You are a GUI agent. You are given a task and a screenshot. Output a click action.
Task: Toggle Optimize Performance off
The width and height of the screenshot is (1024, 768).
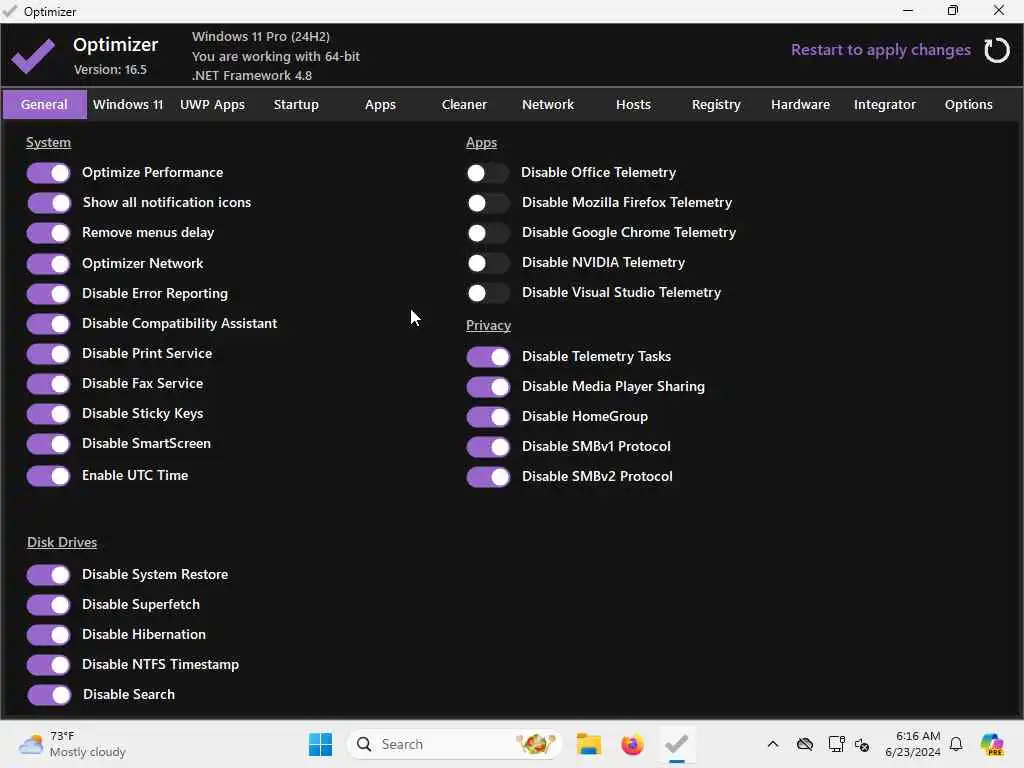coord(48,173)
